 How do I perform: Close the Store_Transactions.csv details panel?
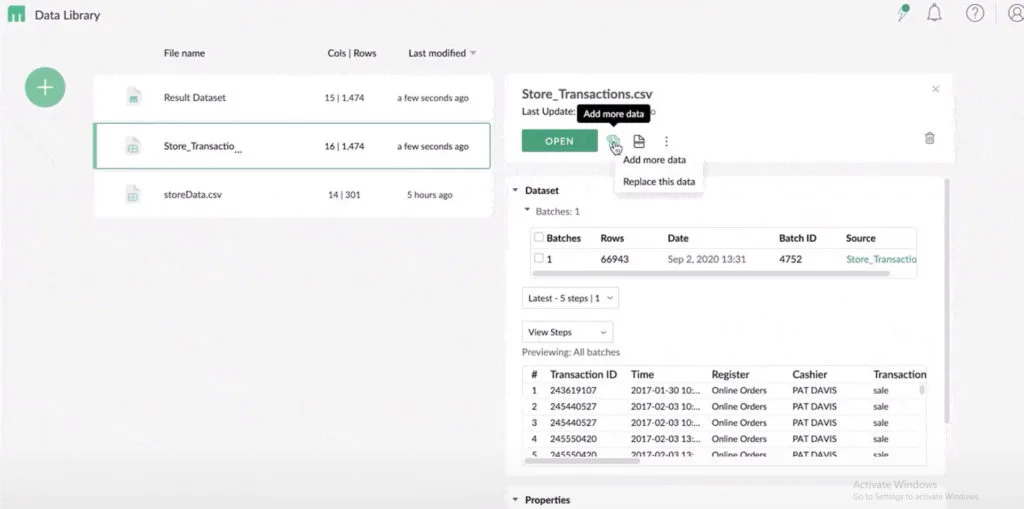935,89
